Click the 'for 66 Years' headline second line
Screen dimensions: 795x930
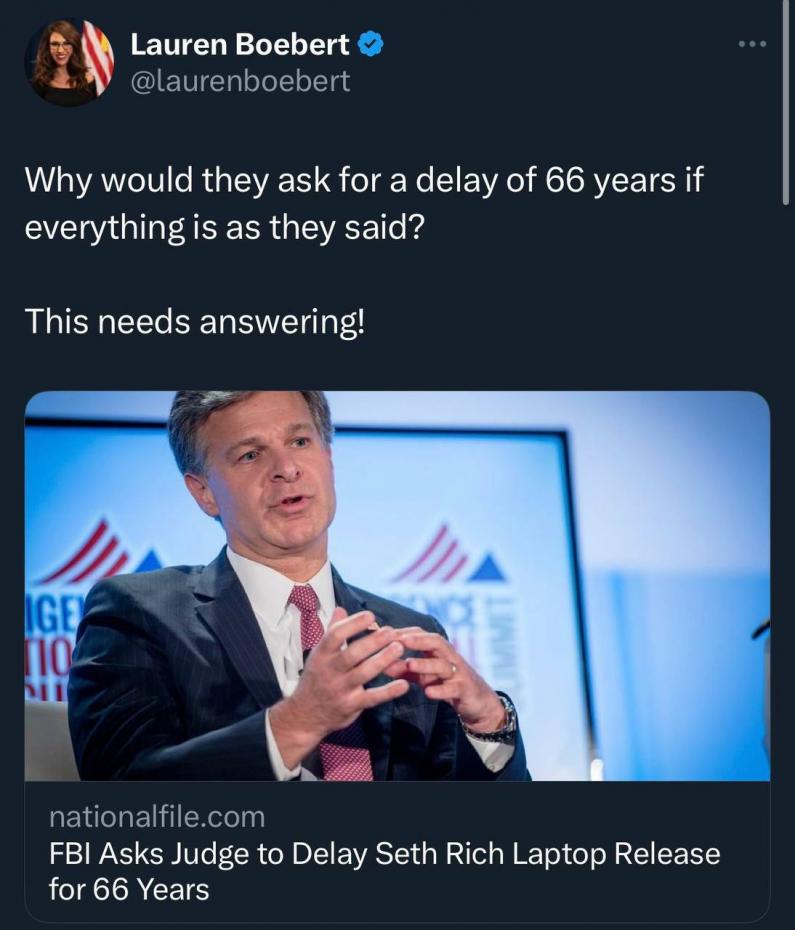coord(129,889)
